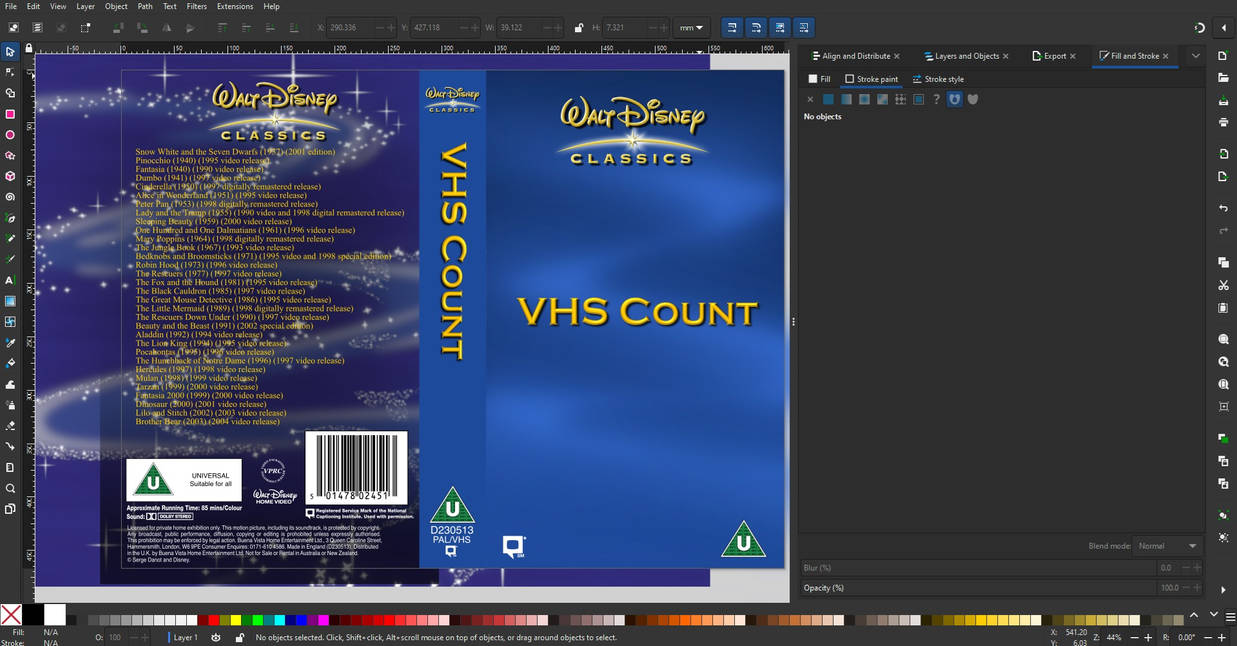Viewport: 1237px width, 646px height.
Task: Select the Gradient tool
Action: click(x=10, y=301)
